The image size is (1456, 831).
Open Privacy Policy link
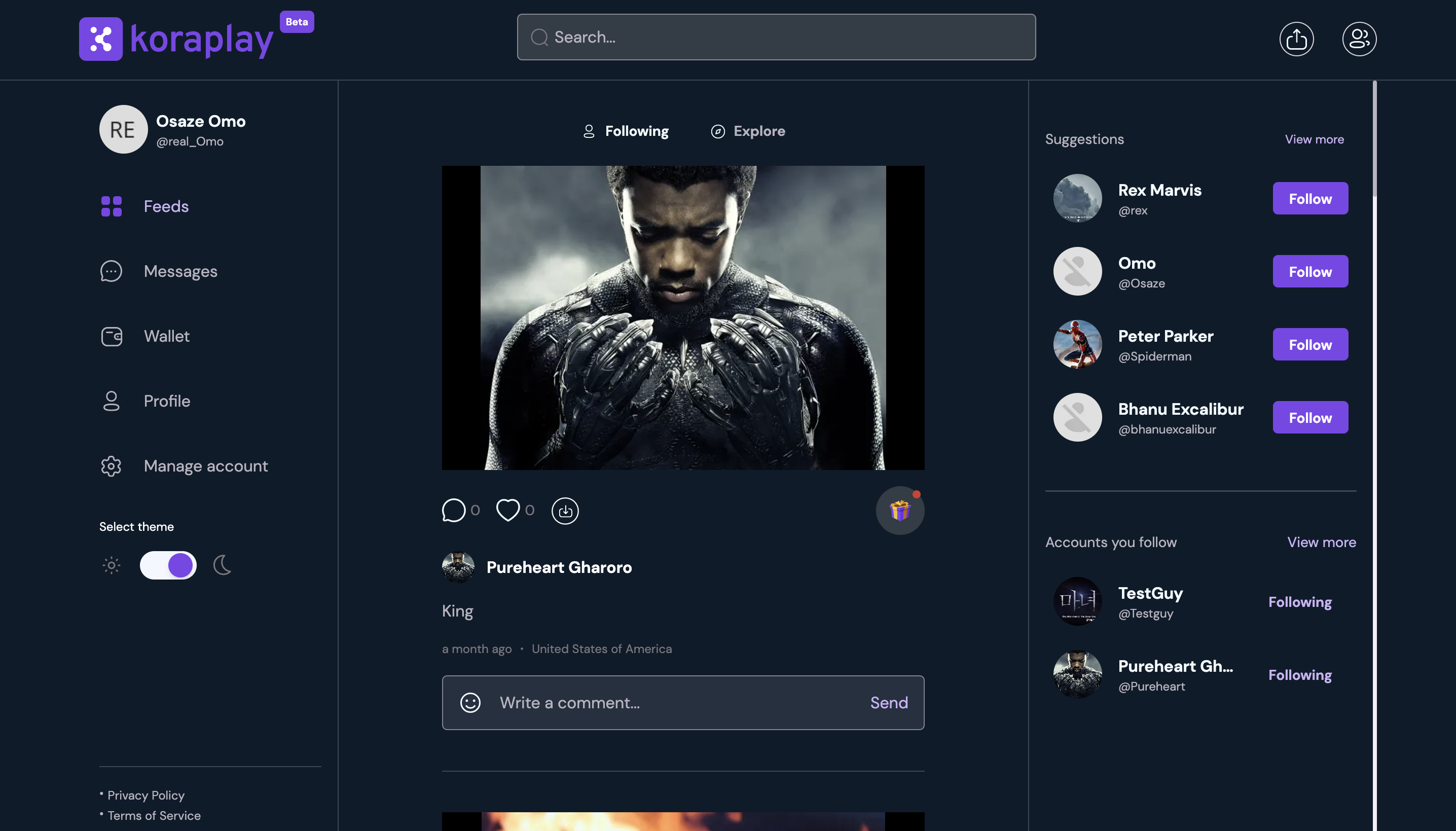coord(145,795)
